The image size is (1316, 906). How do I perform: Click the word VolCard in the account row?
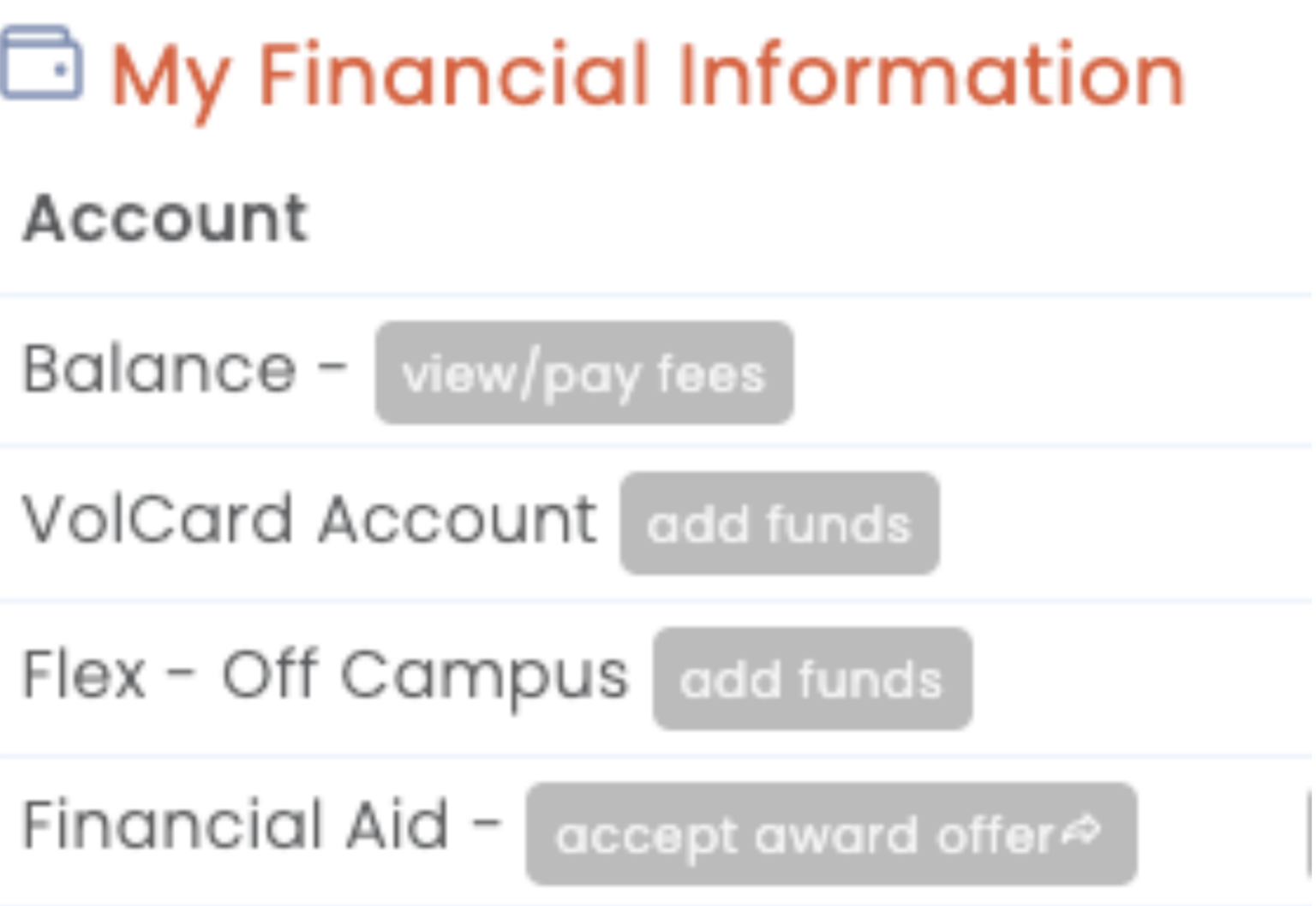click(x=157, y=520)
